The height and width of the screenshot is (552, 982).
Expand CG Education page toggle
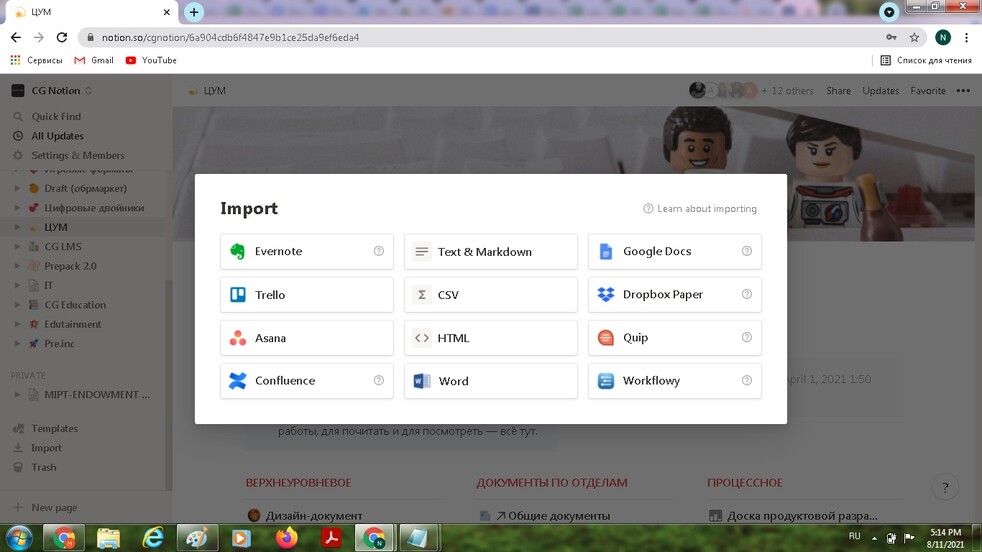point(17,305)
